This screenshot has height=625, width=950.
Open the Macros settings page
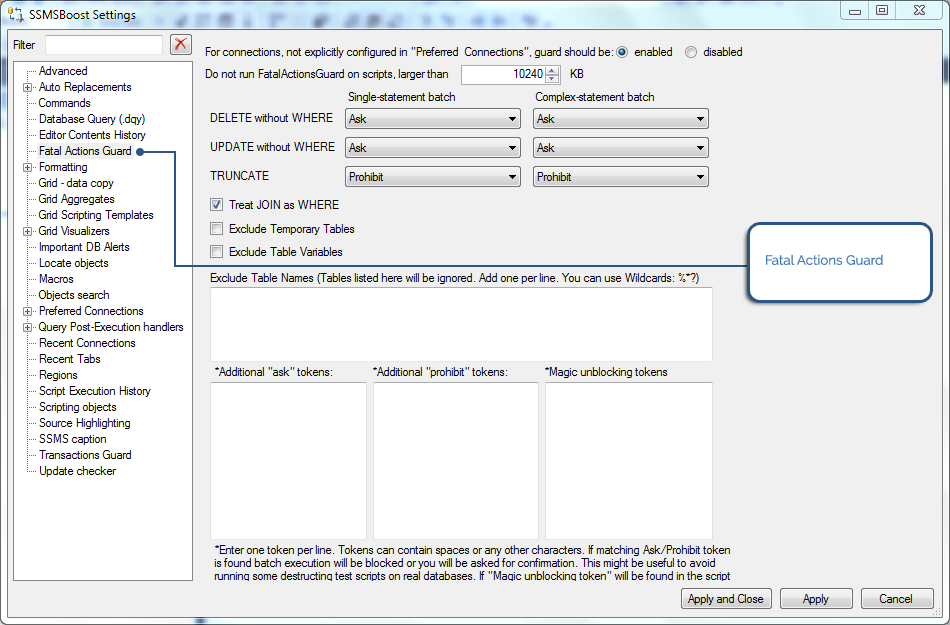(56, 279)
